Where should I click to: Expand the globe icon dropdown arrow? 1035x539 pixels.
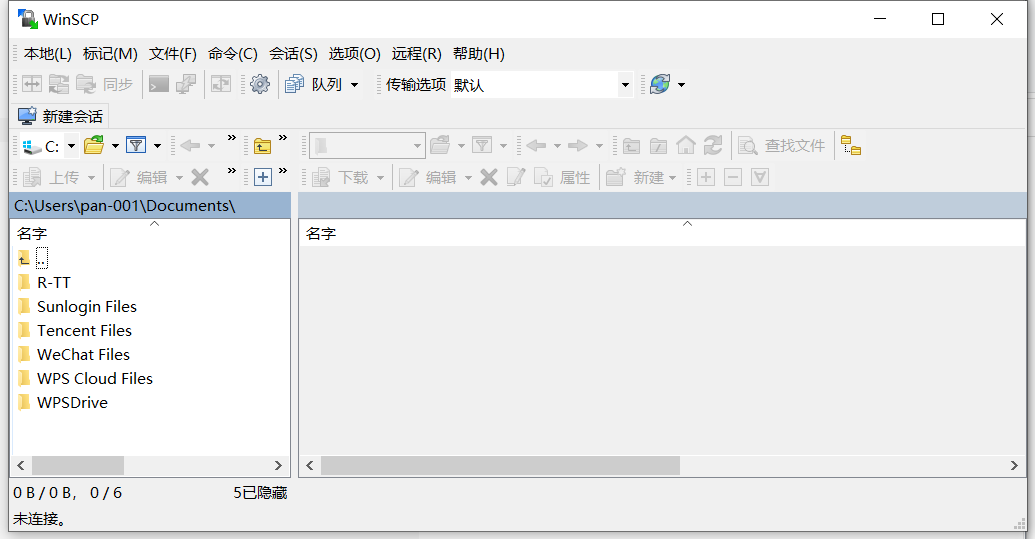(x=682, y=84)
